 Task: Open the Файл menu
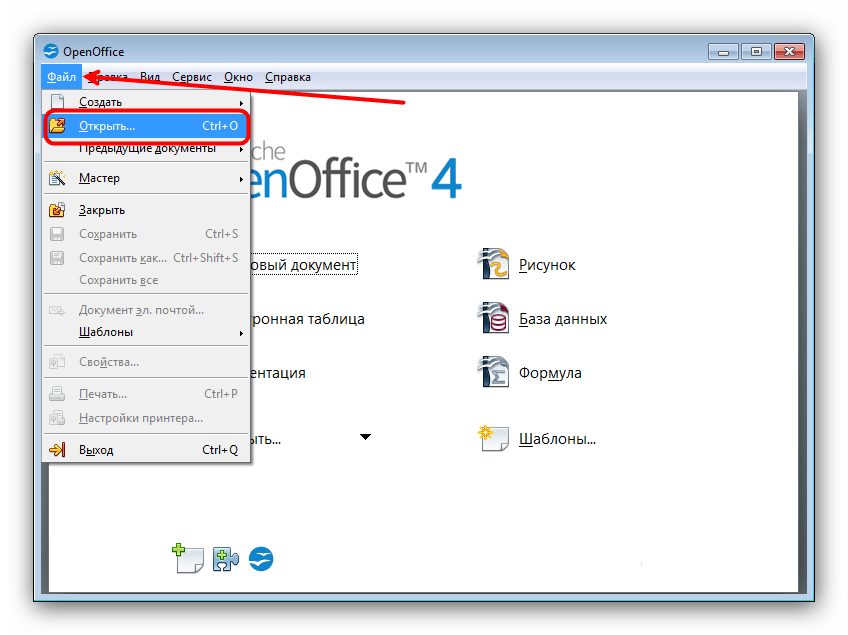click(61, 77)
